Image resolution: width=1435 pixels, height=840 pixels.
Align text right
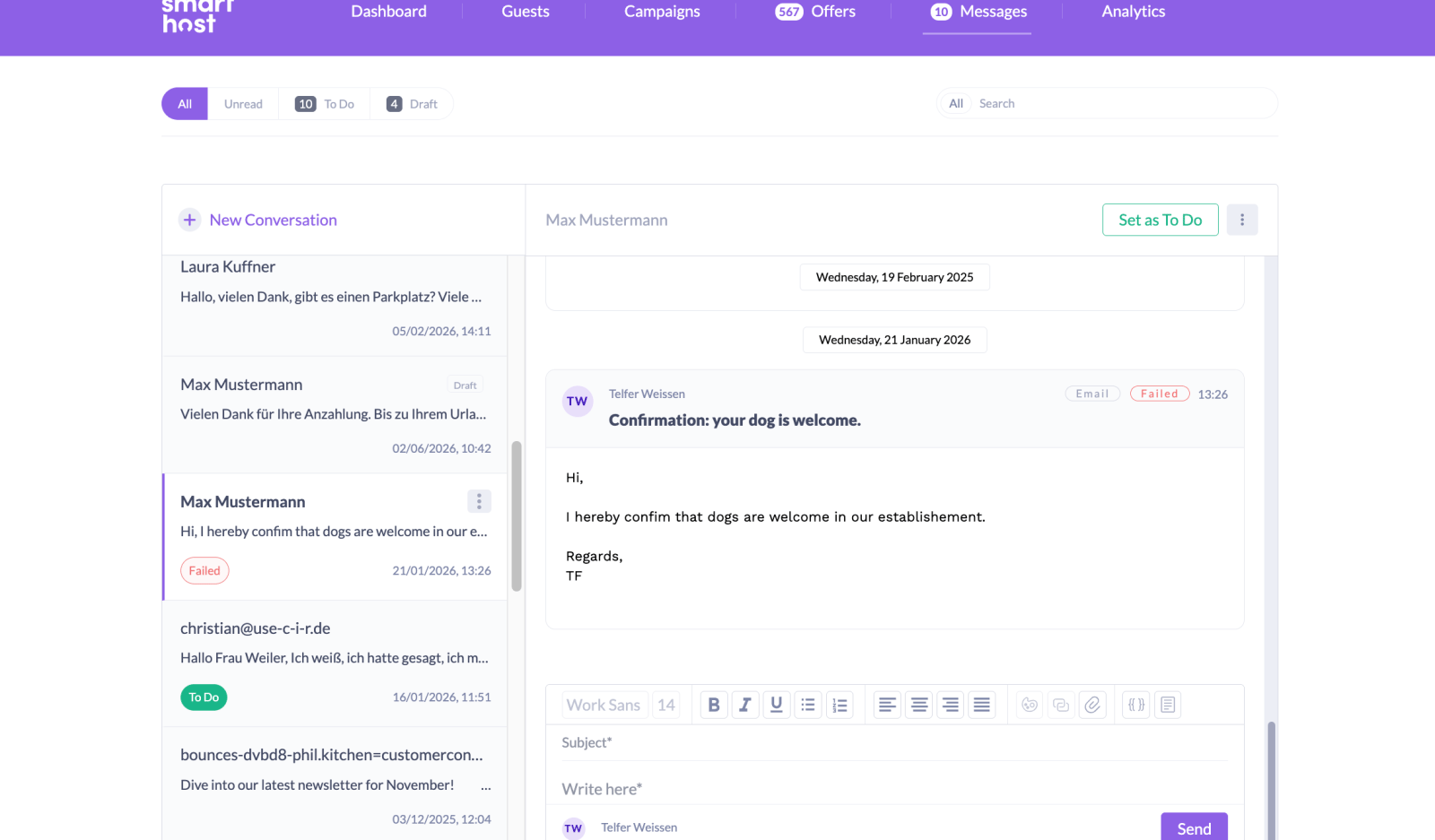[x=951, y=705]
